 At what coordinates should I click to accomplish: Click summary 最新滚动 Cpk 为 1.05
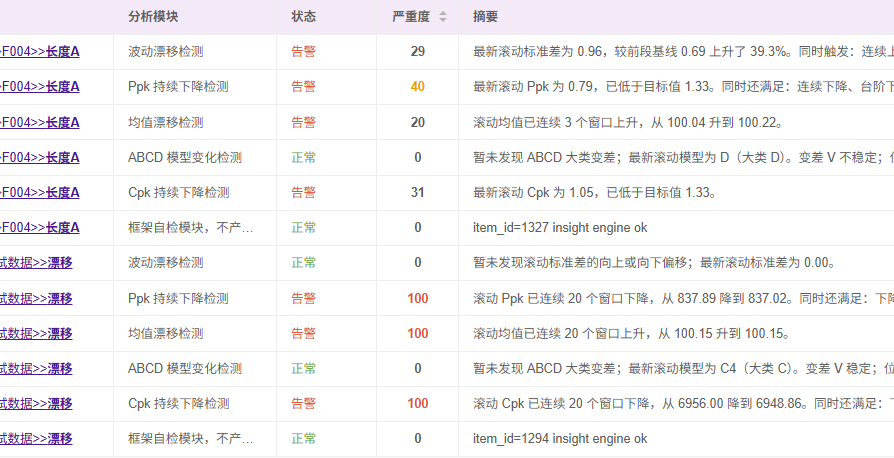[x=595, y=193]
